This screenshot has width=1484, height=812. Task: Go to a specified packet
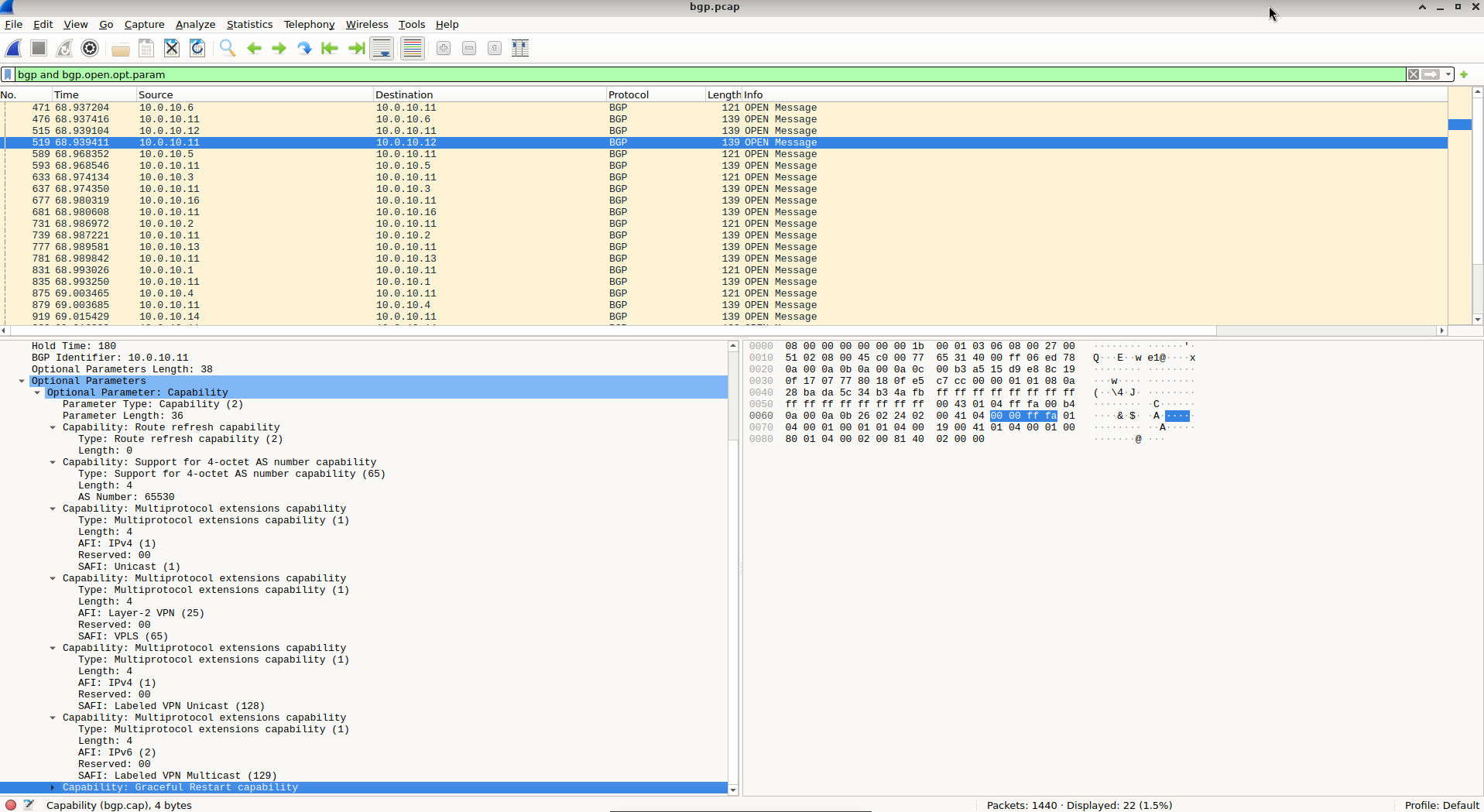(x=304, y=48)
